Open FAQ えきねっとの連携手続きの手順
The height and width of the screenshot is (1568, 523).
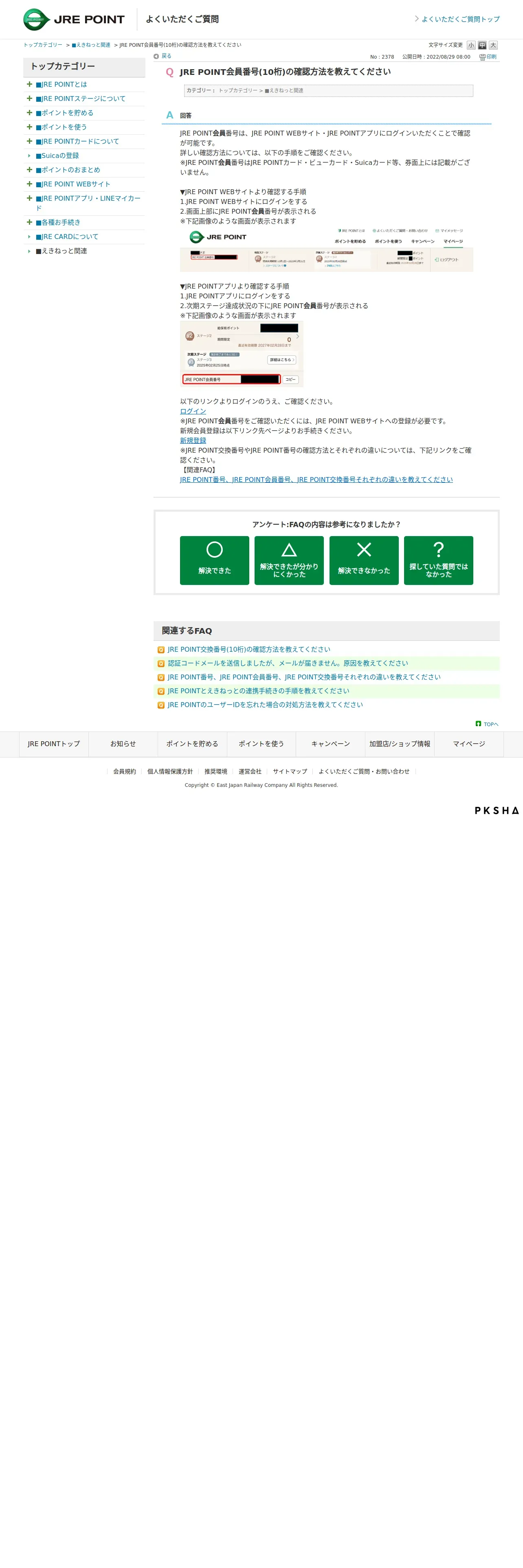258,691
